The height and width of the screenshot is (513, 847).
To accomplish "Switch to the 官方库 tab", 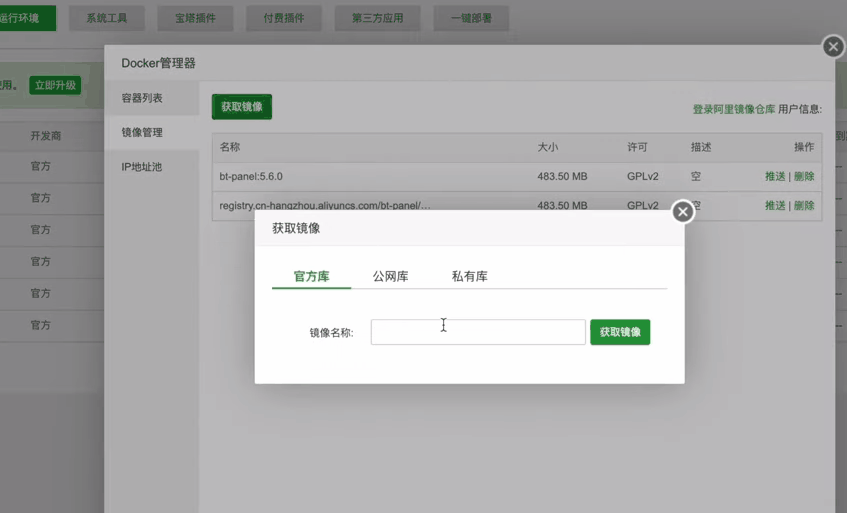I will [312, 276].
